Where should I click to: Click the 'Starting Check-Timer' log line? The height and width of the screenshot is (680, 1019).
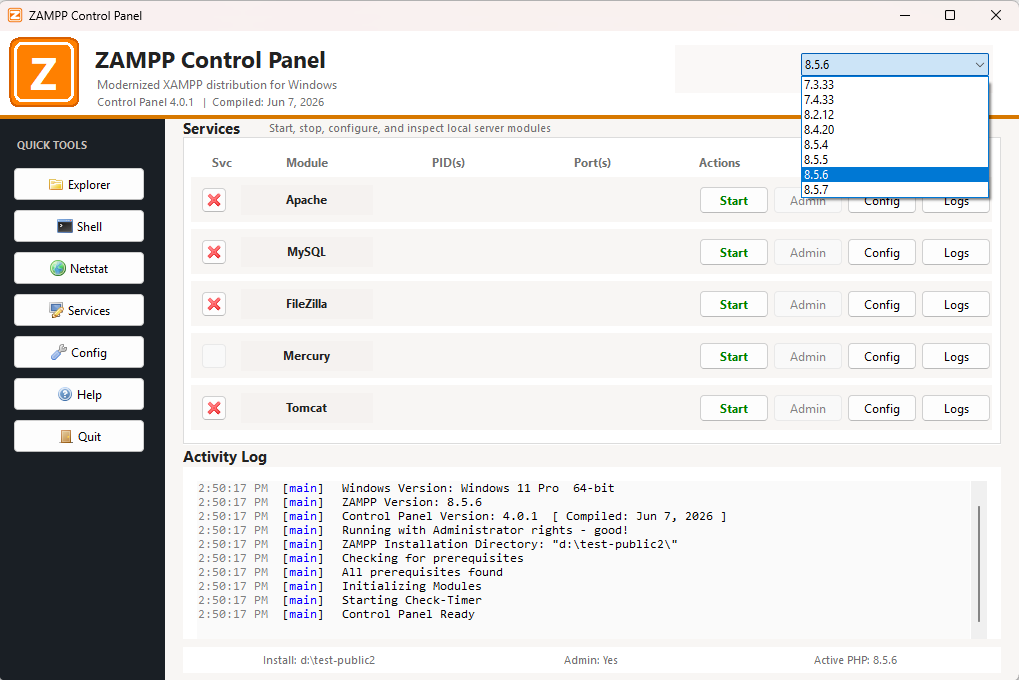(412, 600)
